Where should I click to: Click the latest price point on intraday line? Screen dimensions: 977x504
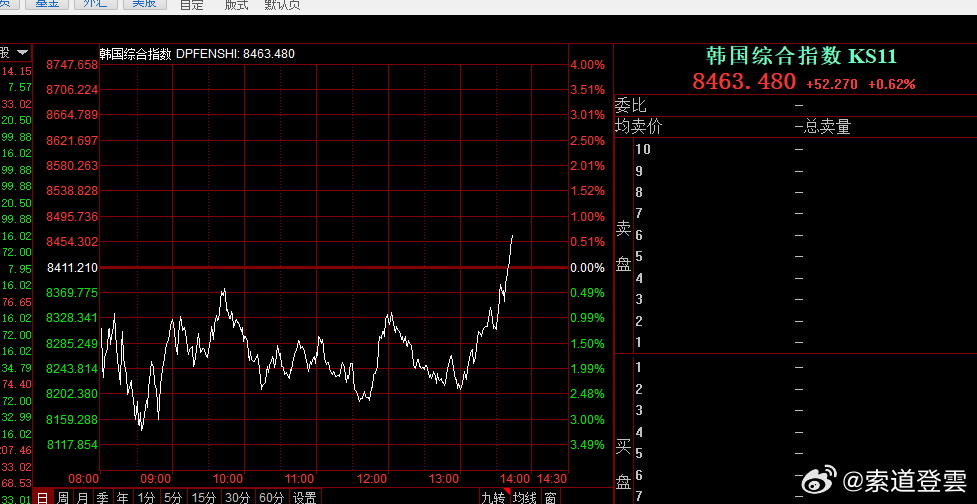coord(512,236)
